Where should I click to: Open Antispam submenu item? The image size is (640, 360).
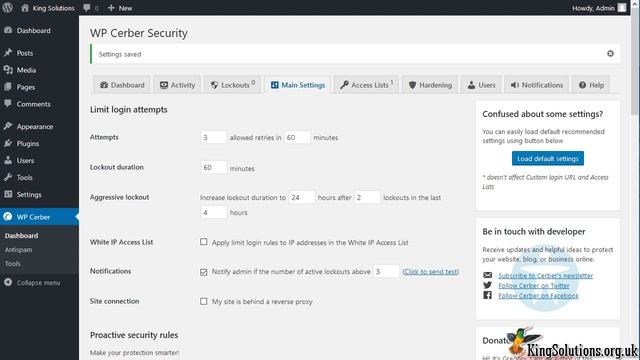(18, 250)
